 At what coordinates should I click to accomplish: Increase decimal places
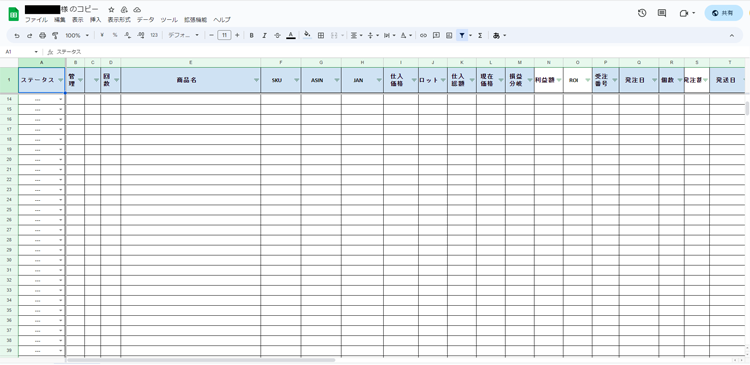pyautogui.click(x=141, y=35)
